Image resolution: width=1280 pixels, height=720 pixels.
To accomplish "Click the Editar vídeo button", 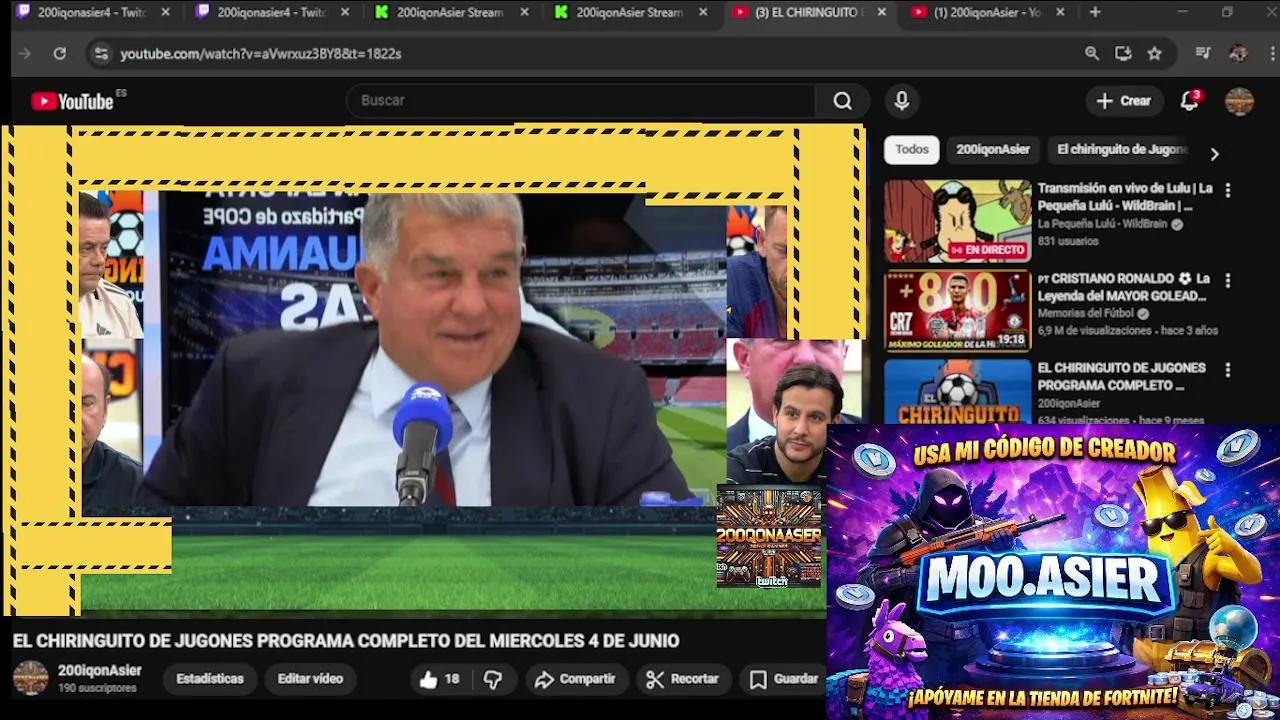I will tap(310, 679).
